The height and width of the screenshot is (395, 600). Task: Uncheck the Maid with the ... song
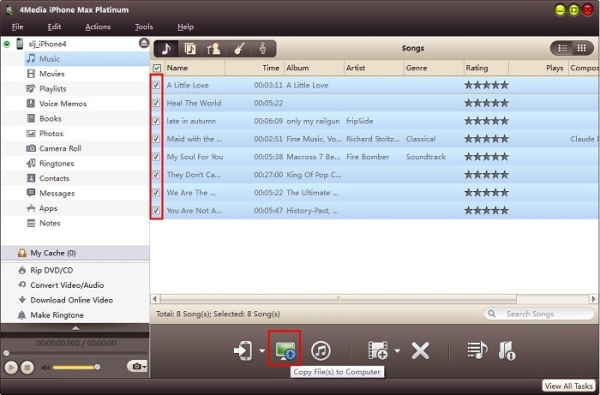[x=156, y=139]
